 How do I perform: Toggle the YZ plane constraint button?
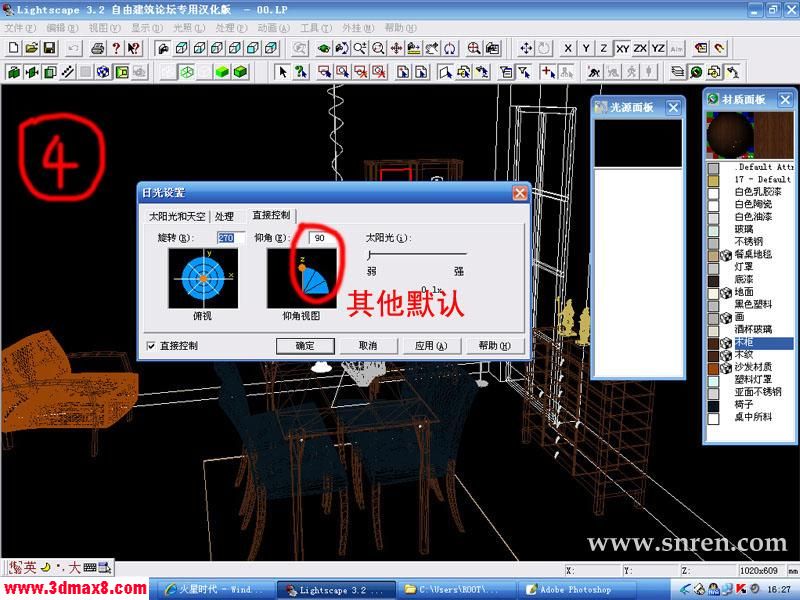659,48
